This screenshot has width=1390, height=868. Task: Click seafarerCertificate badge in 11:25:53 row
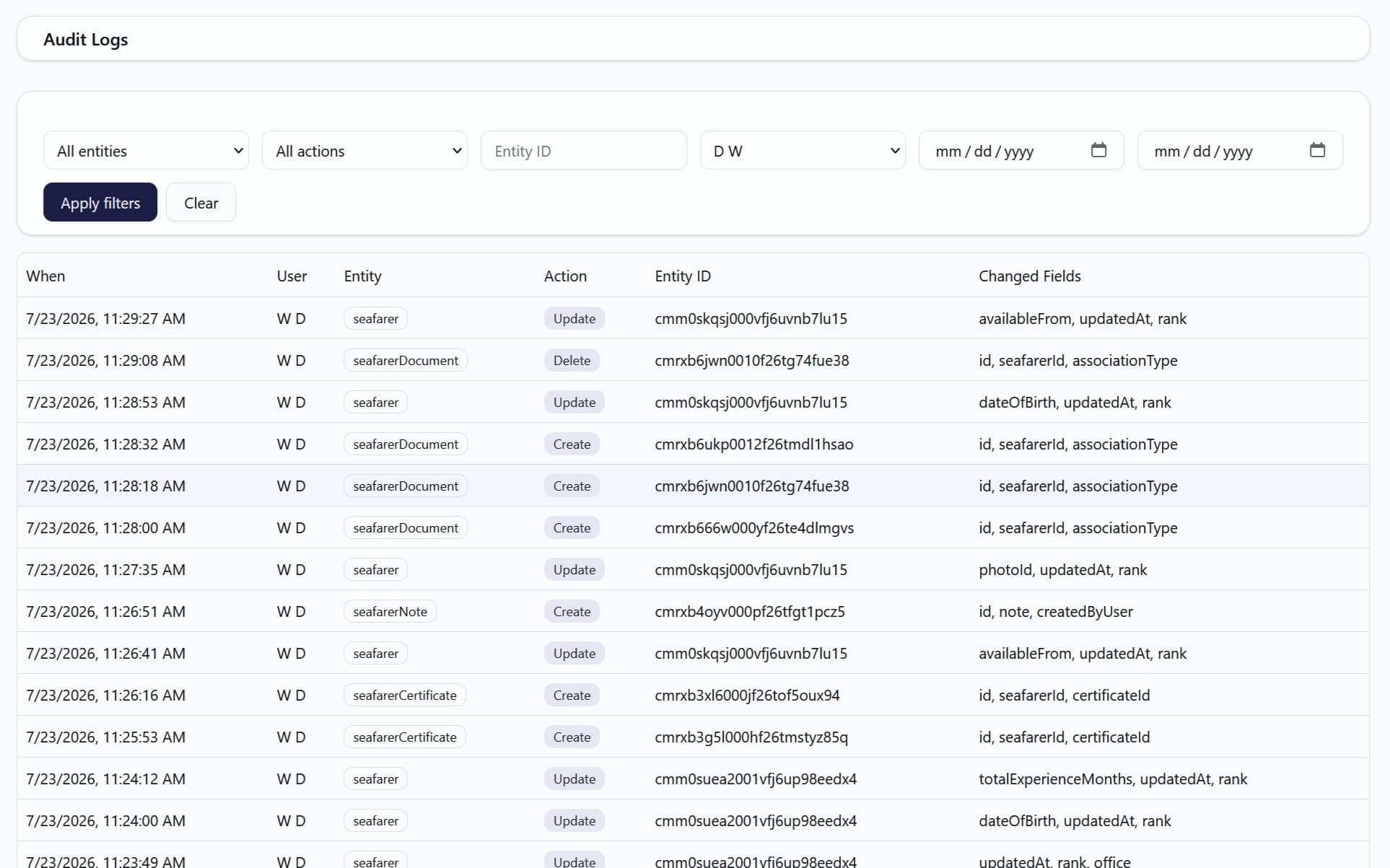click(405, 737)
